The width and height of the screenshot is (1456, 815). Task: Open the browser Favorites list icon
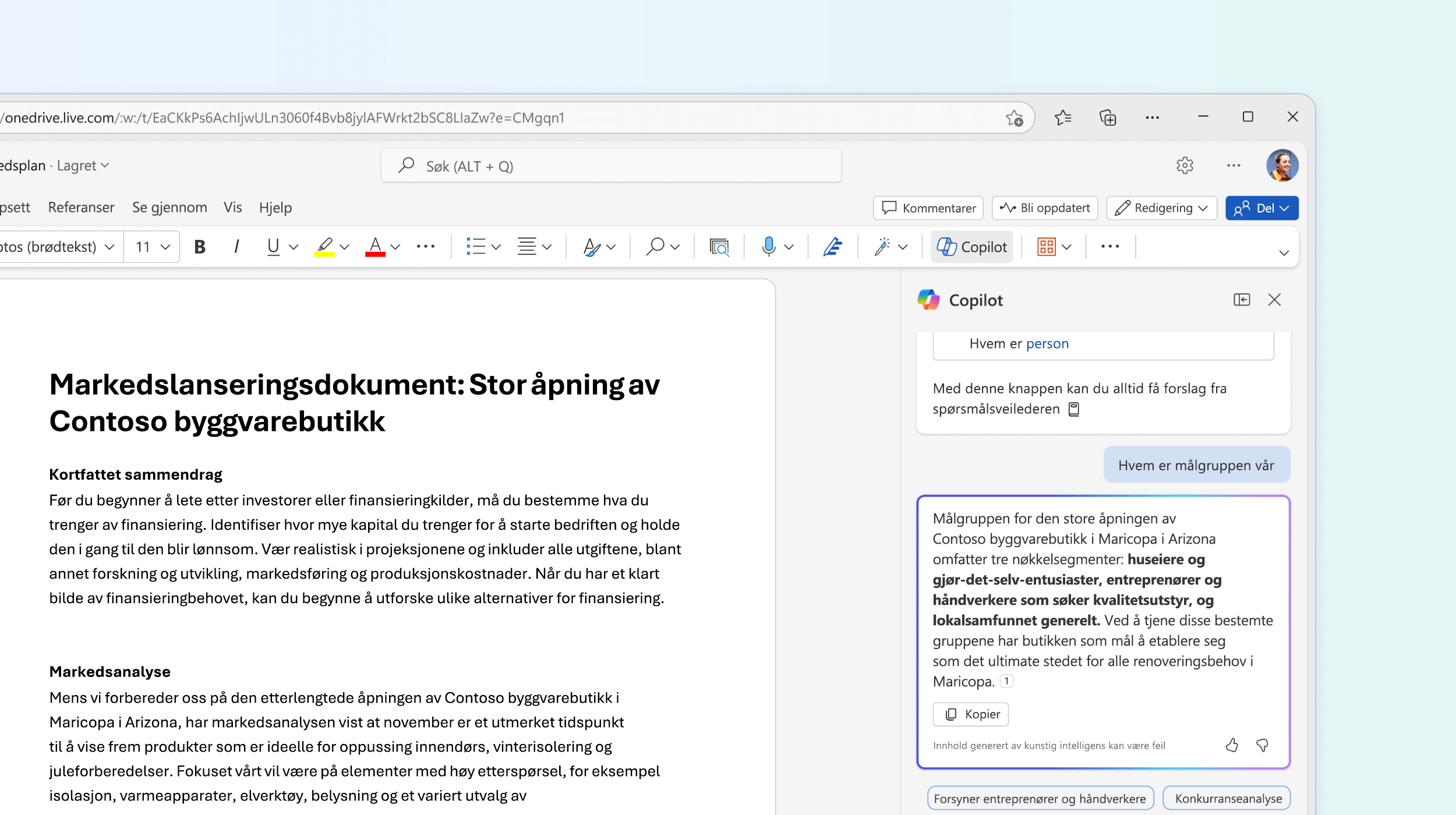tap(1063, 118)
